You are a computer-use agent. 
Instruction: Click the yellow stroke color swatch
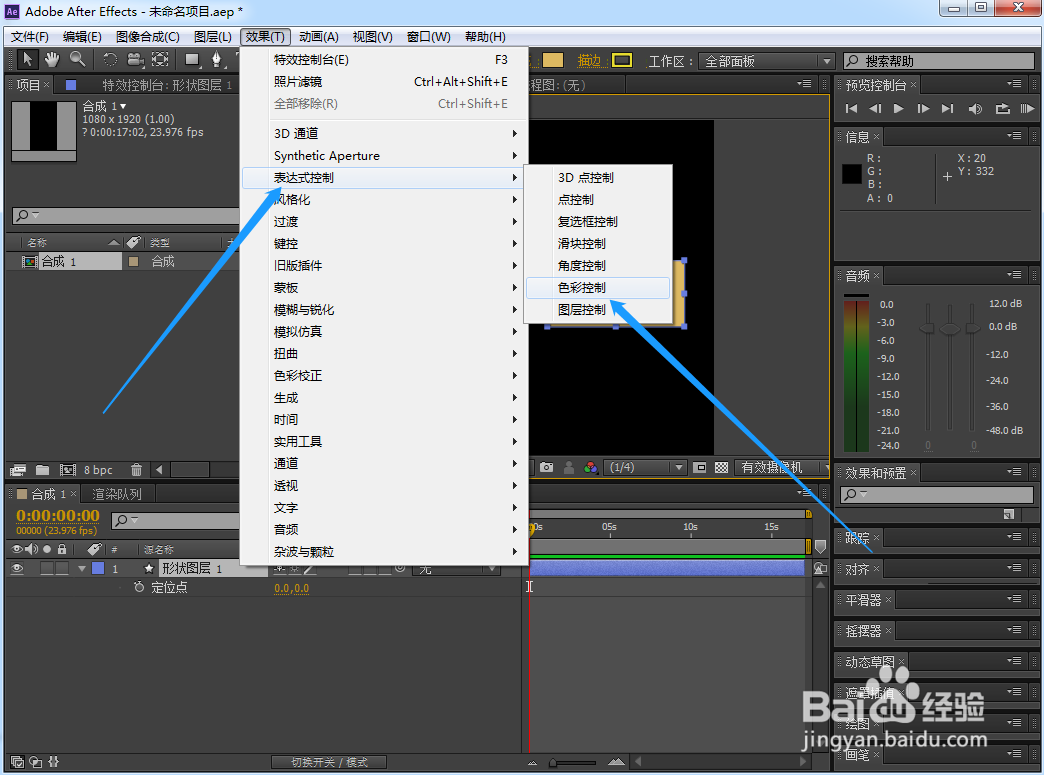coord(623,61)
